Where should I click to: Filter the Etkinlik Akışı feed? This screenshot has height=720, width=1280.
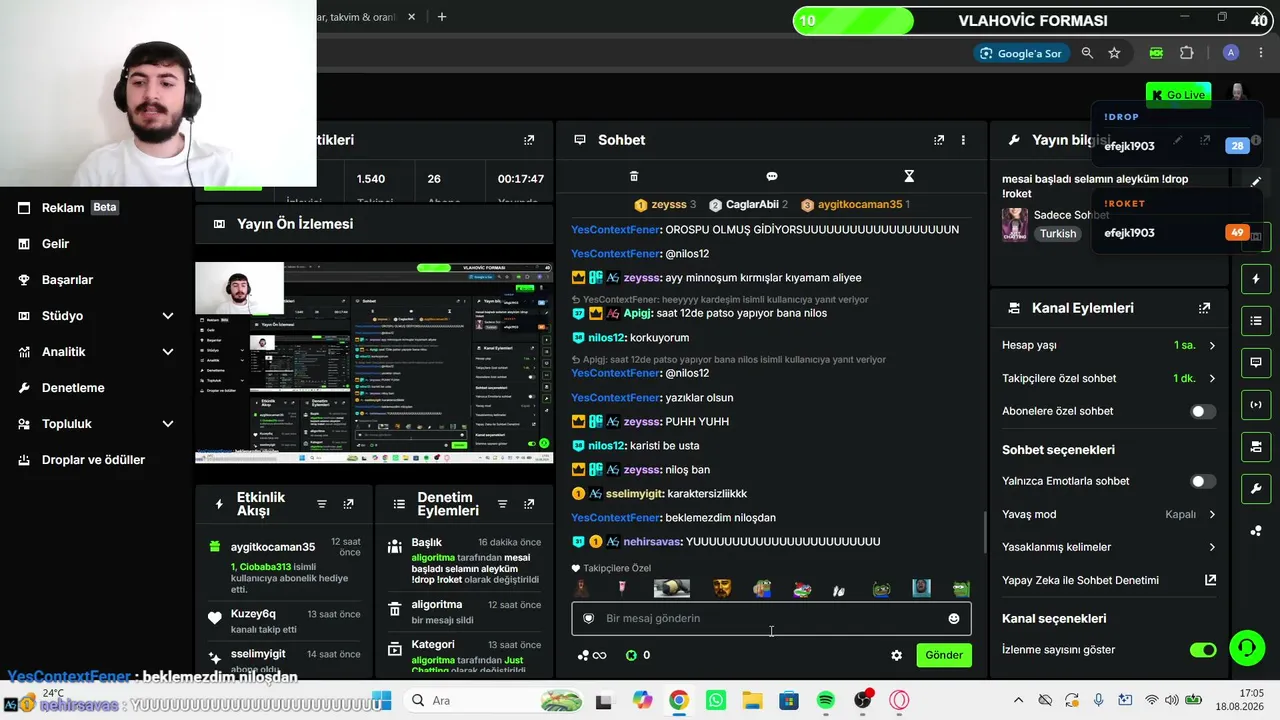(322, 504)
